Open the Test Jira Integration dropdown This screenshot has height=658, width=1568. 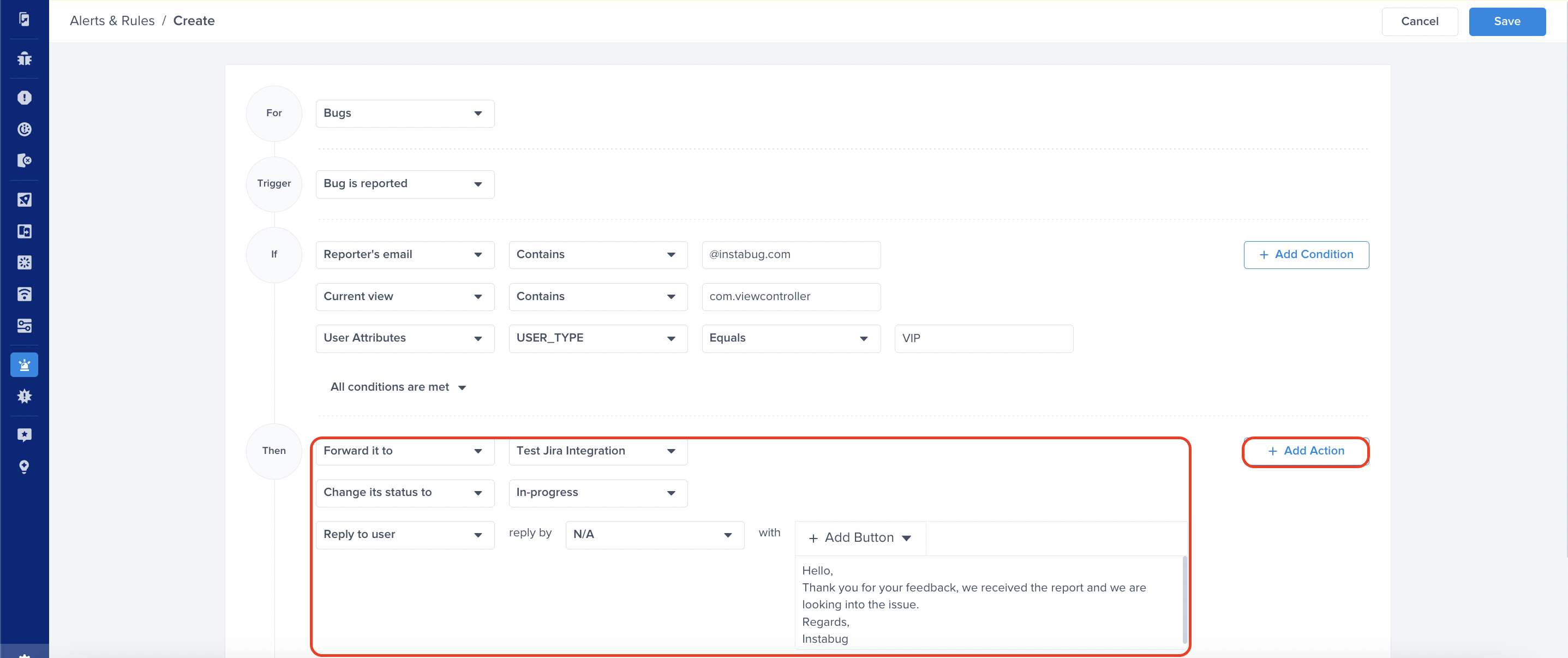click(x=597, y=451)
